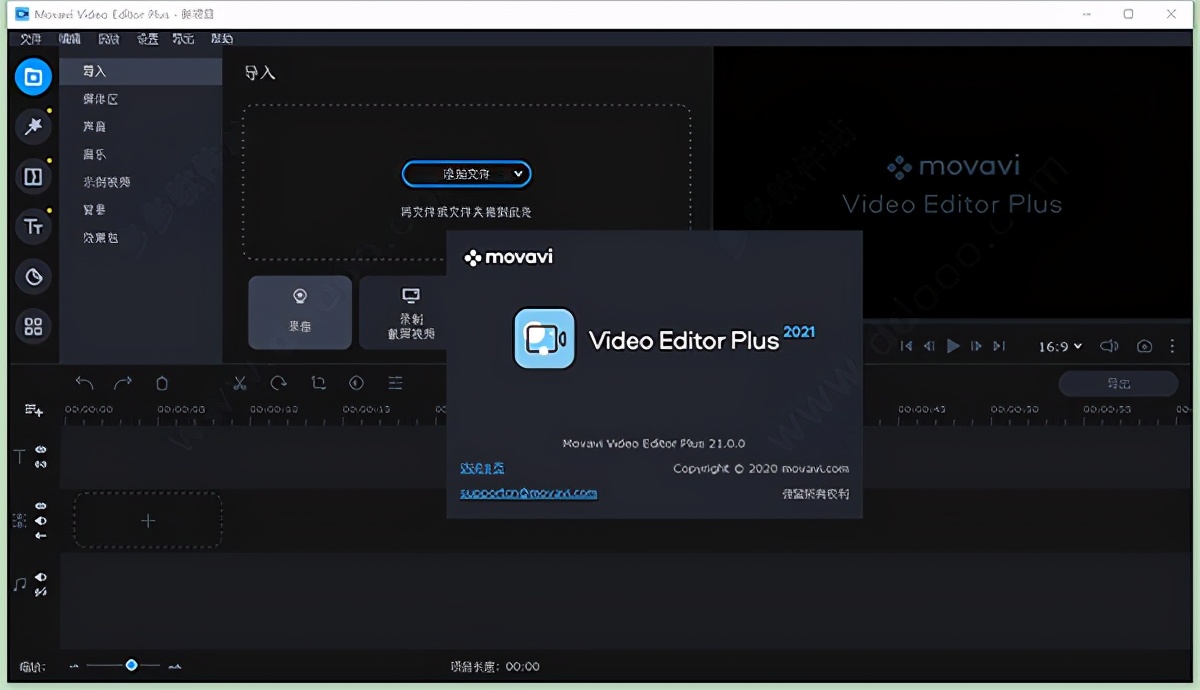Click the screen recording monitor tile
This screenshot has width=1200, height=690.
tap(403, 312)
